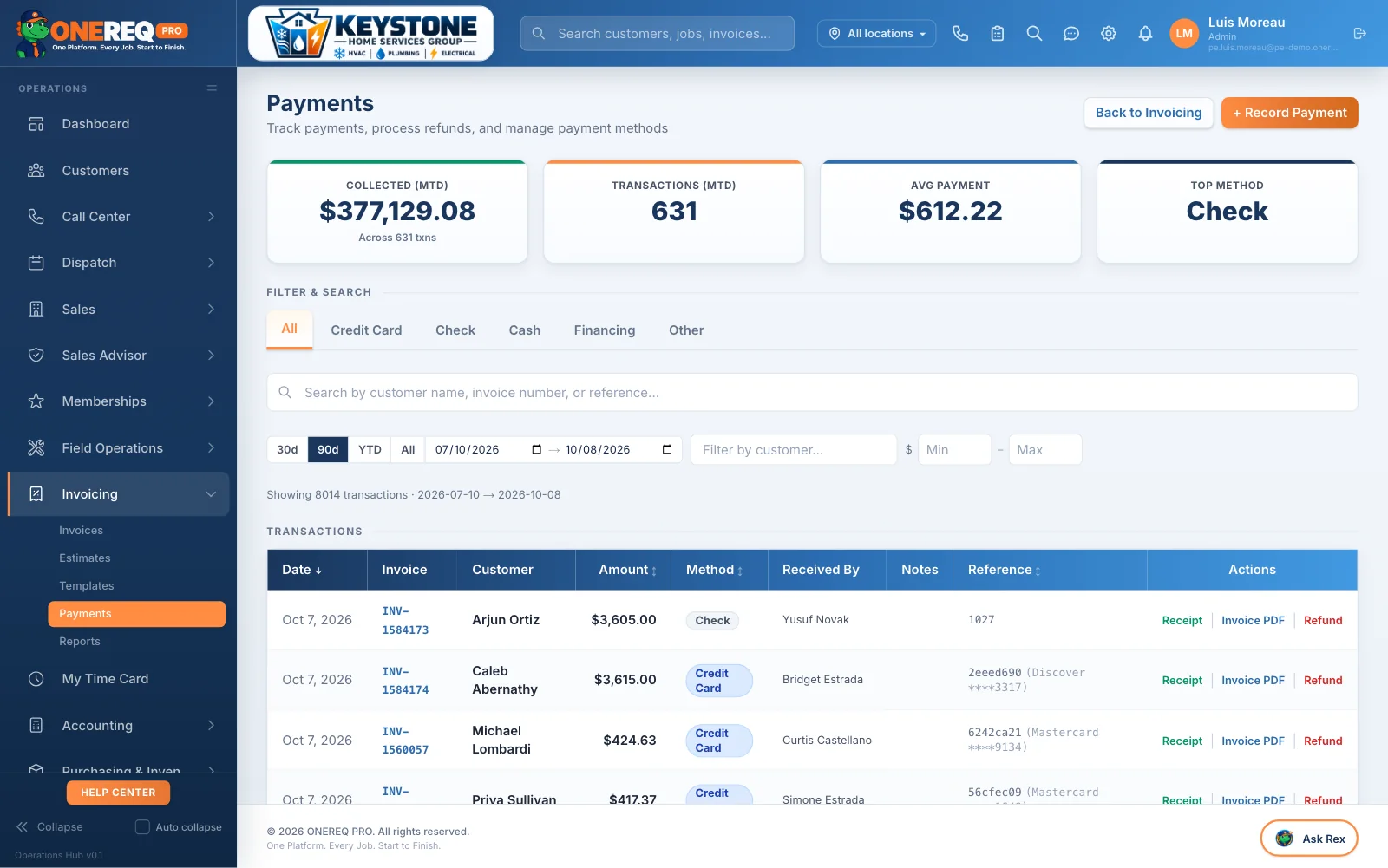Expand the Sales Advisor menu chevron

[211, 355]
